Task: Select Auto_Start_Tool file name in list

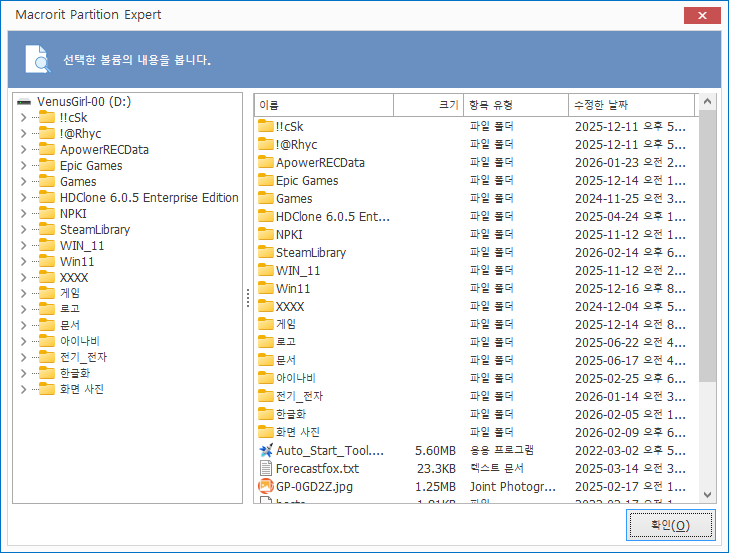Action: (330, 450)
